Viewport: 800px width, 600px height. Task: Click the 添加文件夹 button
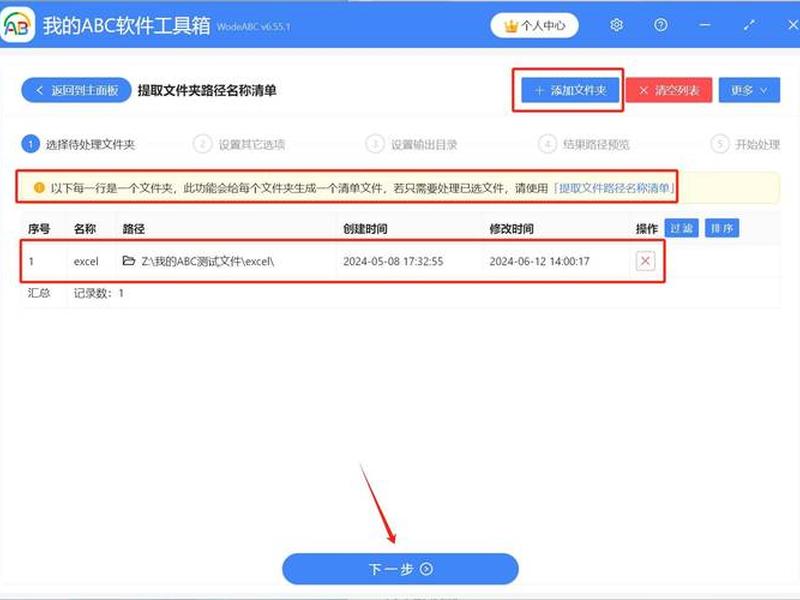[x=570, y=90]
